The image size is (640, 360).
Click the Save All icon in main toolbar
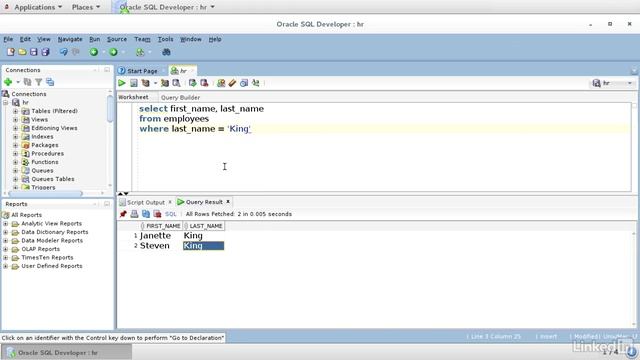(45, 52)
